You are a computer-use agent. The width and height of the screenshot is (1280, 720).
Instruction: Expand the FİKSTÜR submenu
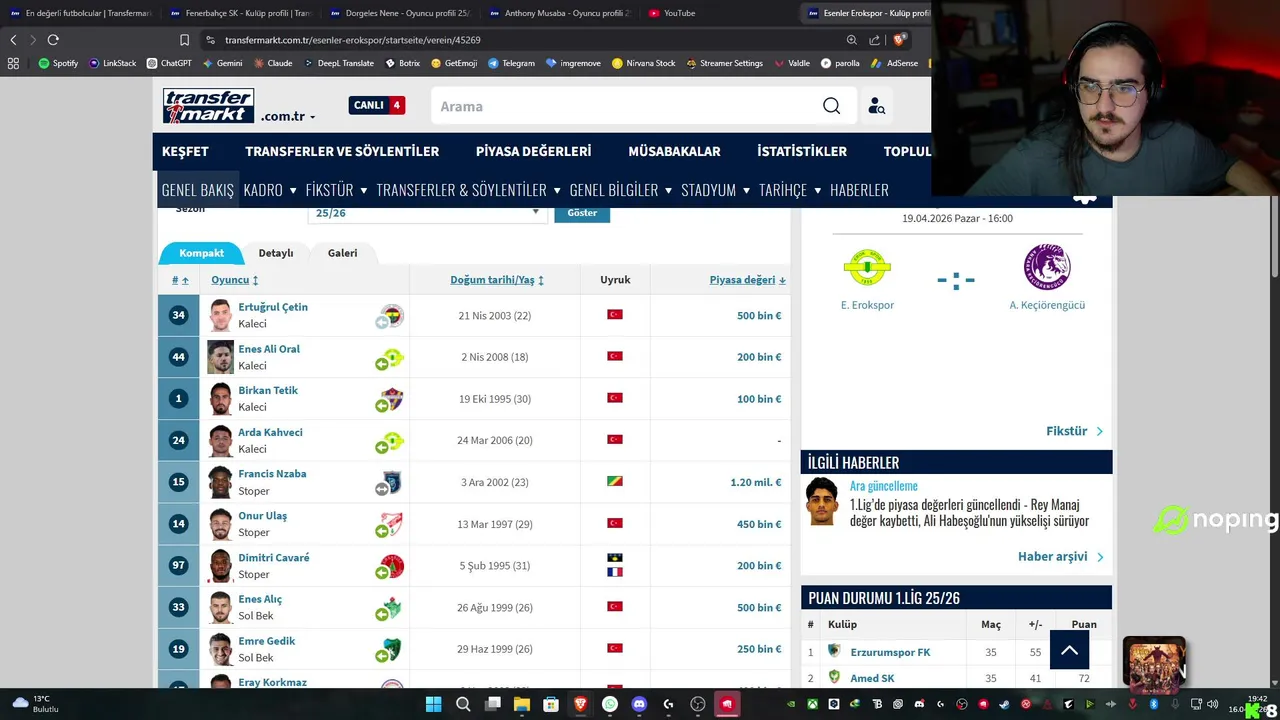337,190
